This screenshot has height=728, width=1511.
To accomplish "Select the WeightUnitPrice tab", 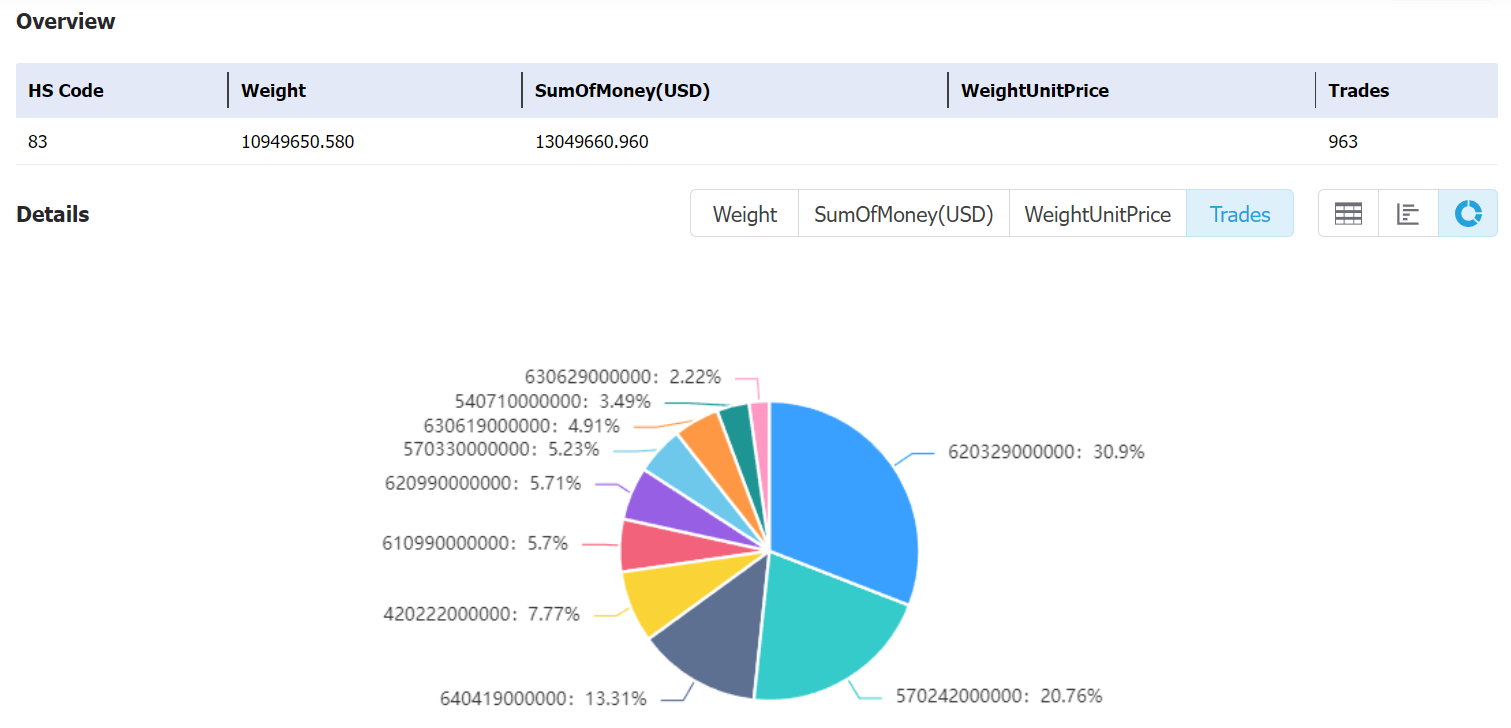I will pyautogui.click(x=1098, y=214).
